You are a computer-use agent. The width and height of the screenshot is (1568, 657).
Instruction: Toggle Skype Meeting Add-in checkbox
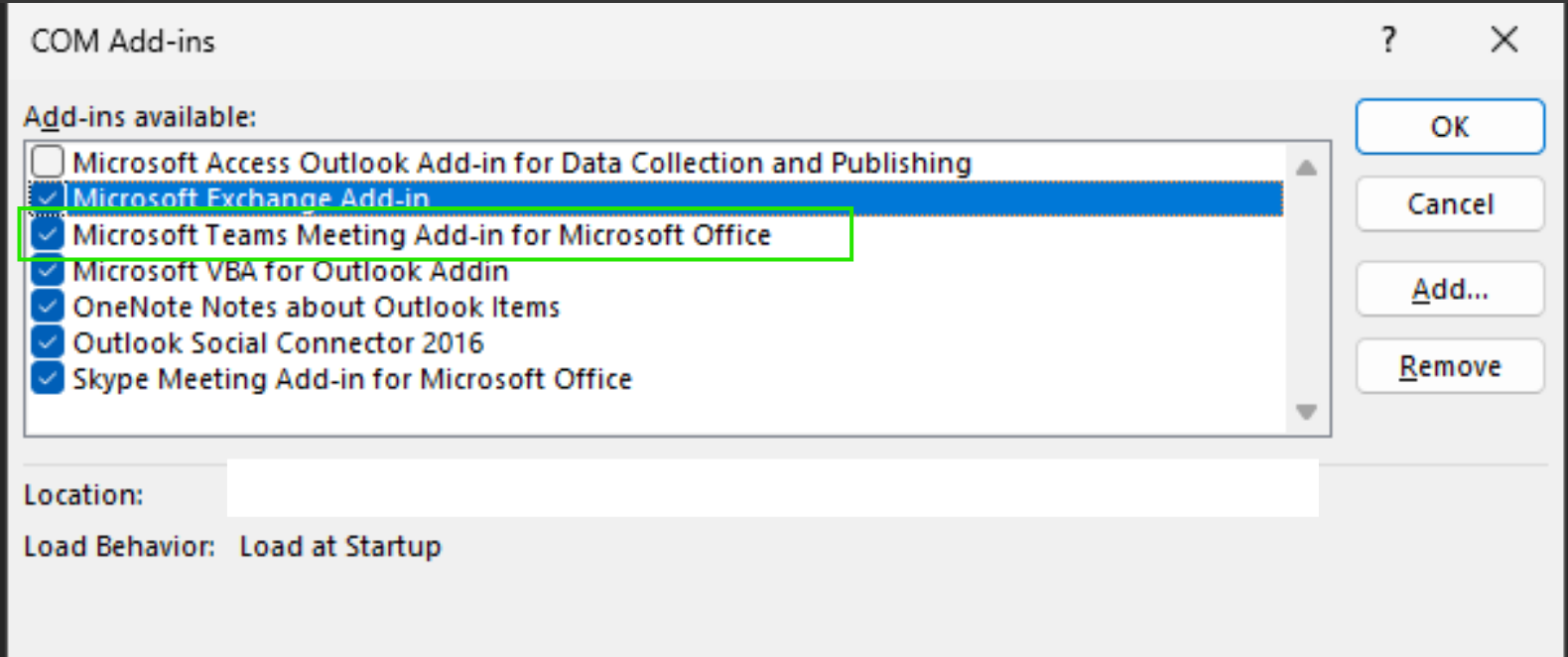click(48, 378)
